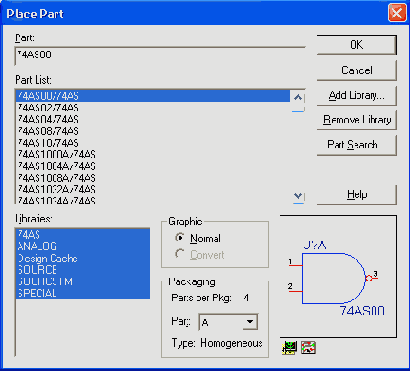This screenshot has height=371, width=410.
Task: Select the Convert graphic radio button
Action: 180,254
